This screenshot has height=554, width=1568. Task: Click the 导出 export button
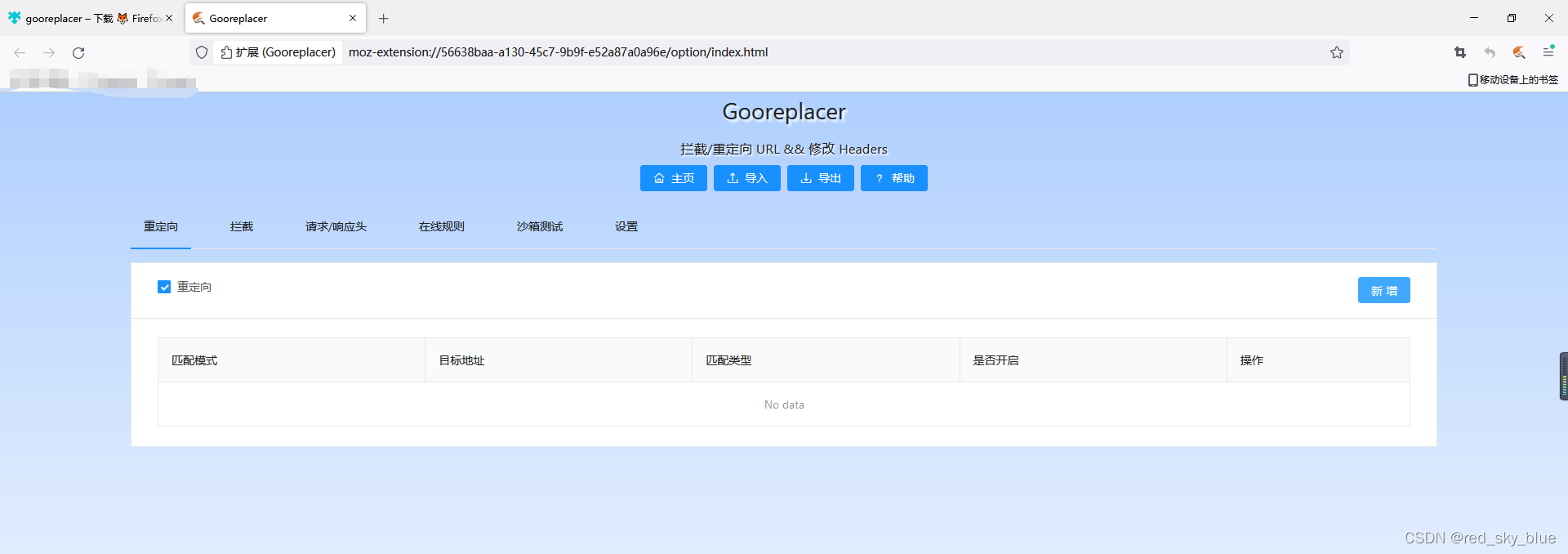click(821, 178)
